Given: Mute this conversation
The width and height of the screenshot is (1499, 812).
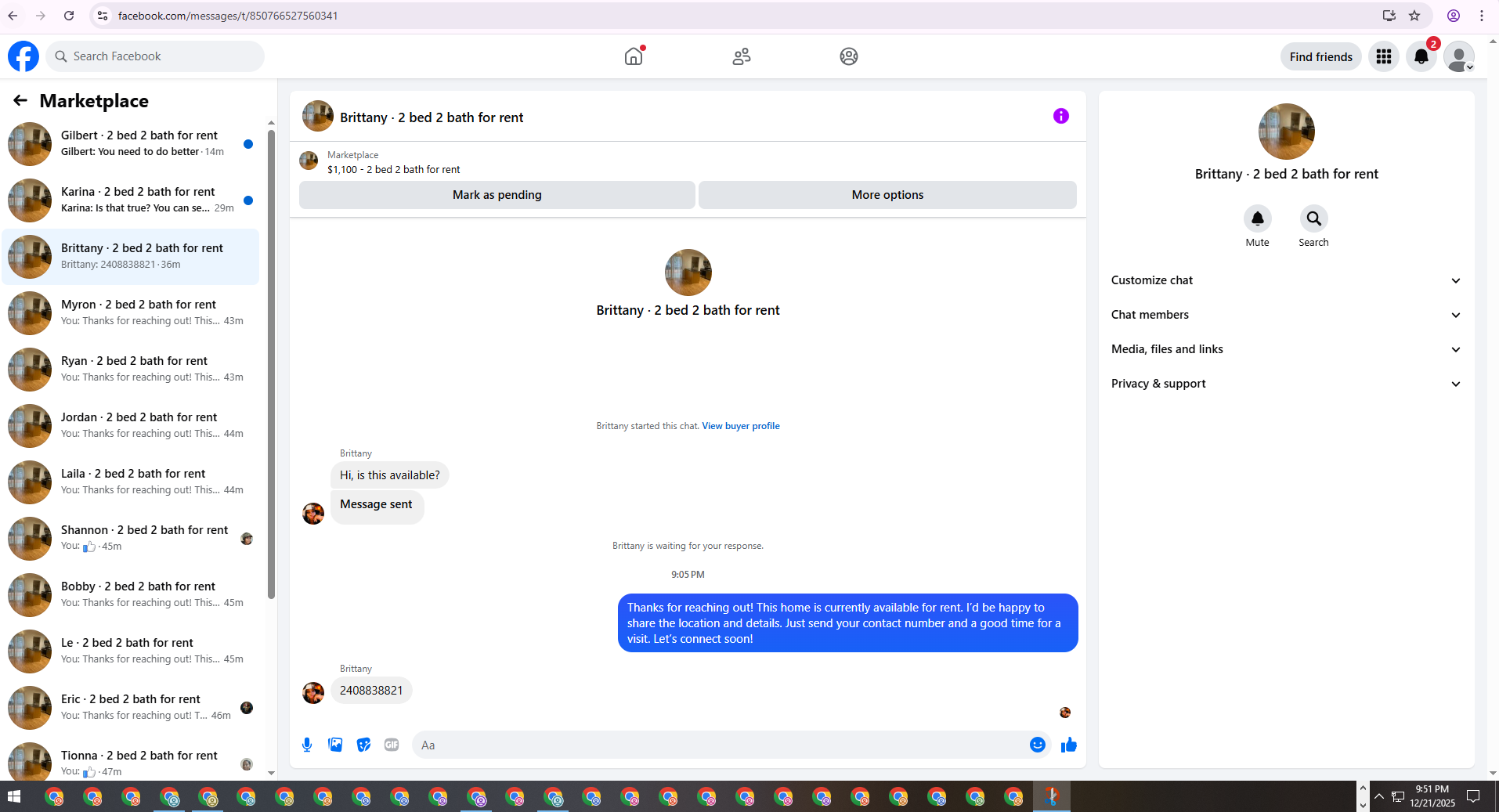Looking at the screenshot, I should 1258,218.
